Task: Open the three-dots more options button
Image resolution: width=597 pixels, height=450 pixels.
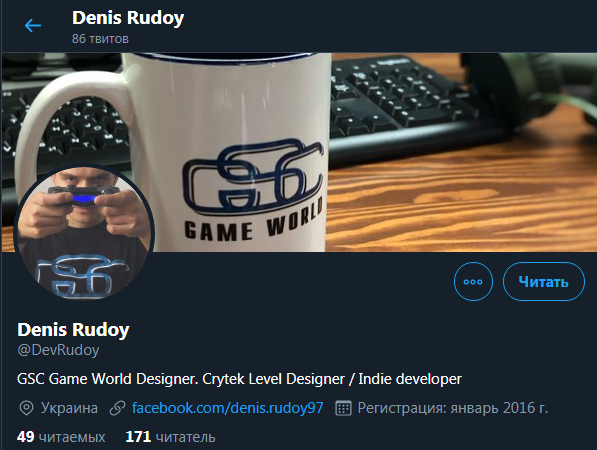Action: tap(473, 282)
